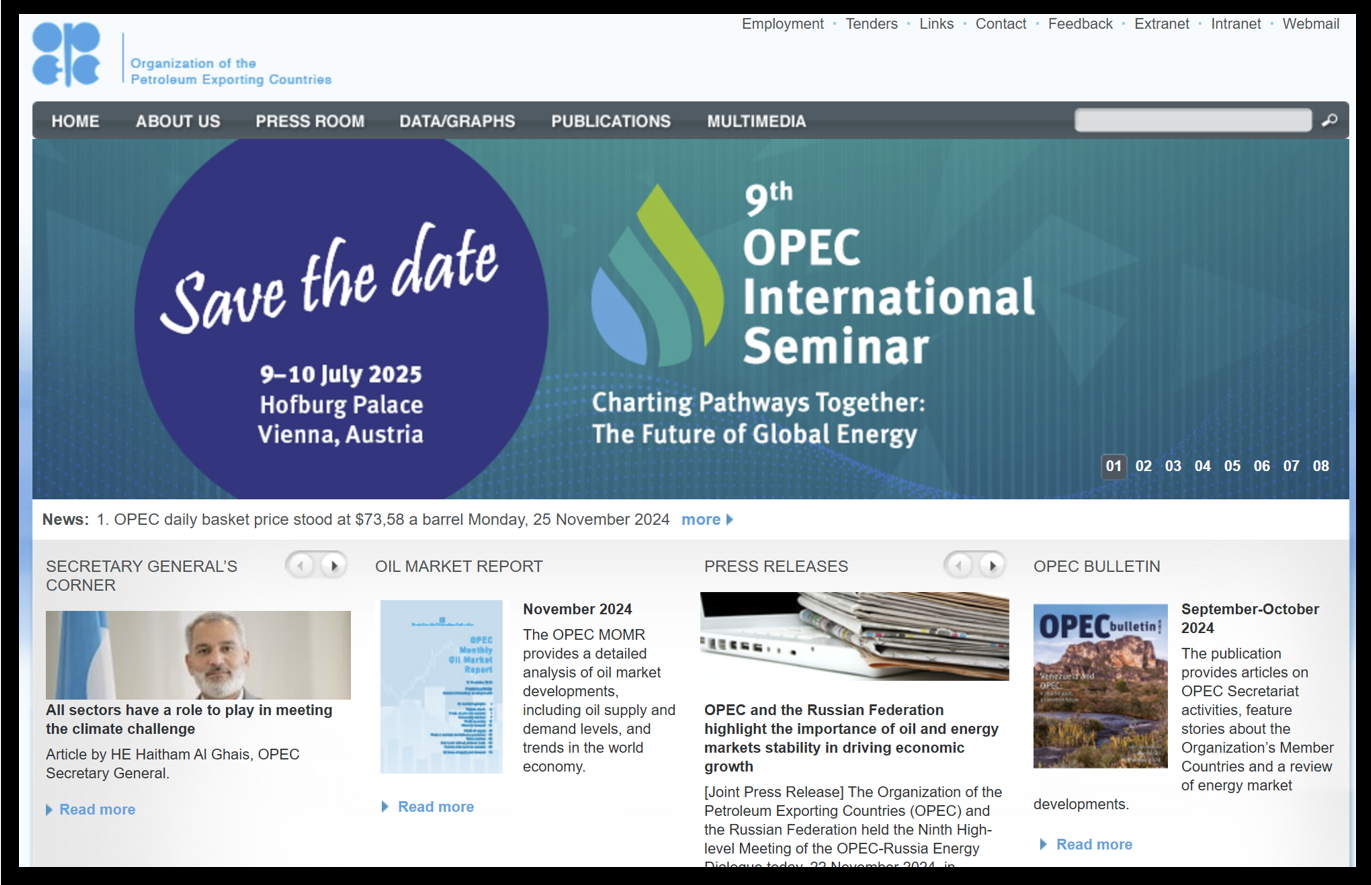Image resolution: width=1371 pixels, height=885 pixels.
Task: Click 'OIL MARKET REPORT' heading
Action: (x=459, y=566)
